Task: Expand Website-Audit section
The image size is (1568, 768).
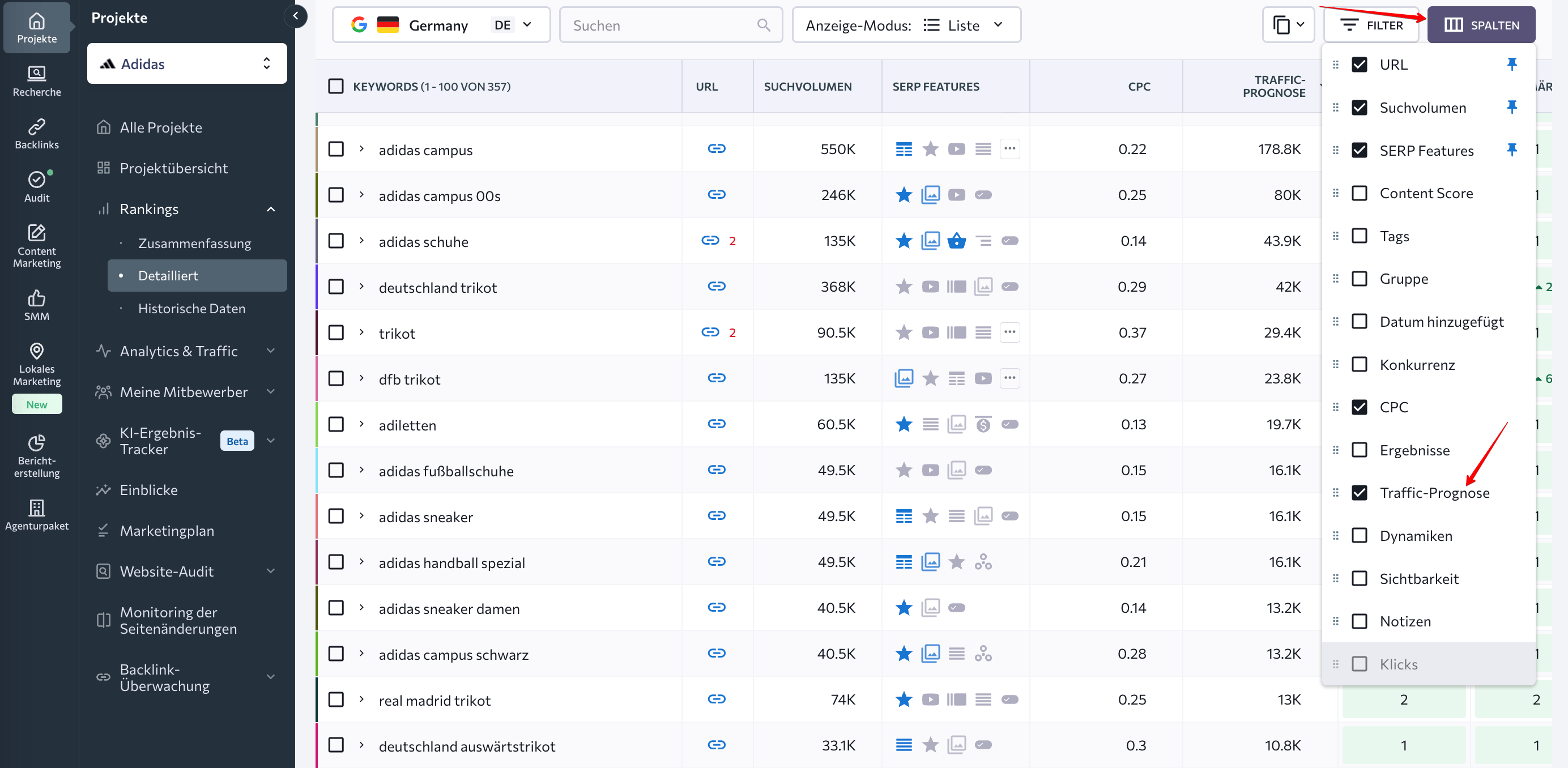Action: point(271,571)
